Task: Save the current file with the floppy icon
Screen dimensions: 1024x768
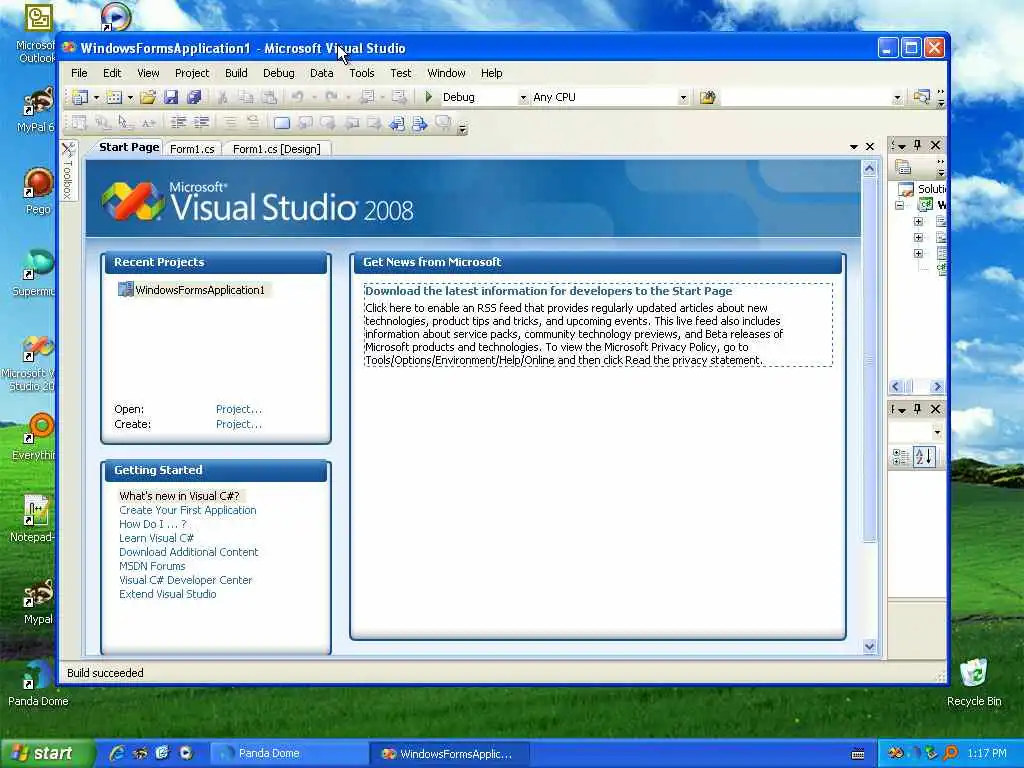Action: [x=171, y=97]
